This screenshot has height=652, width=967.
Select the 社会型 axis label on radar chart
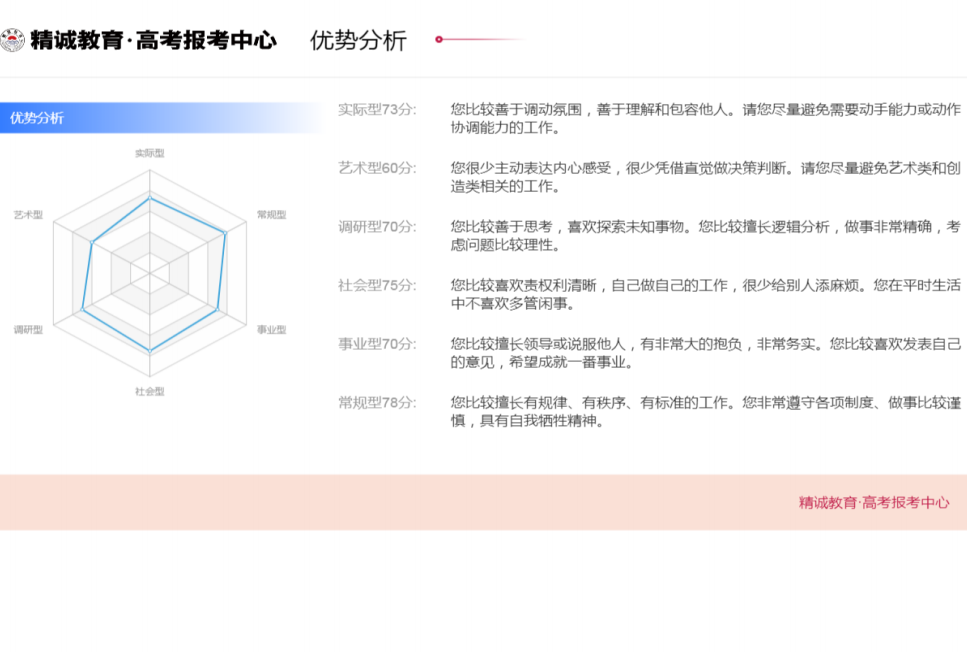click(x=149, y=391)
